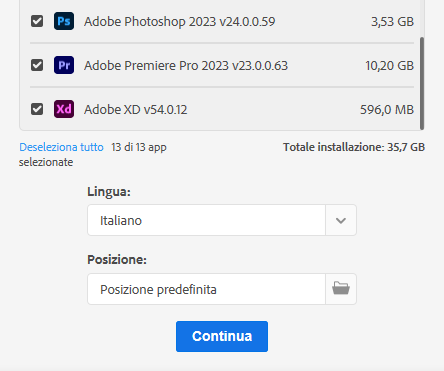Click the Posizione predefinita path field
This screenshot has height=371, width=444.
click(x=206, y=289)
